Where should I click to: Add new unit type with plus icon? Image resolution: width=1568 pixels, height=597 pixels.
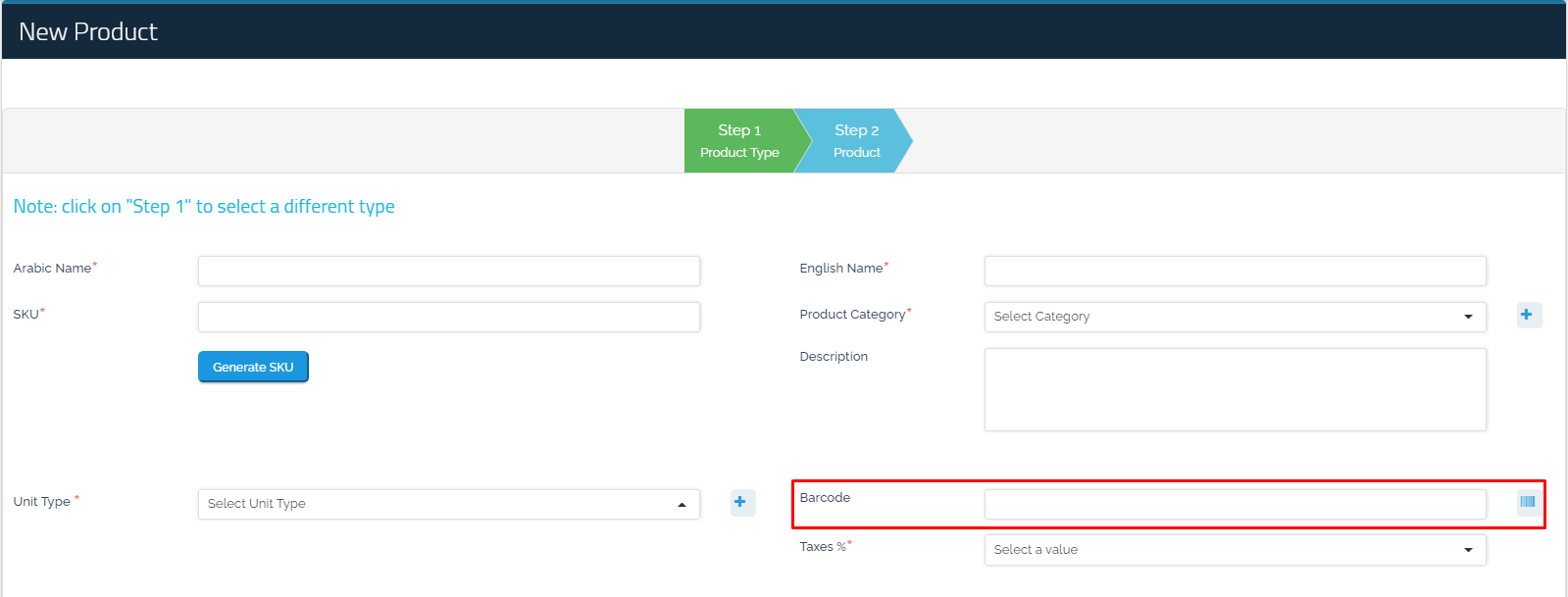tap(741, 502)
